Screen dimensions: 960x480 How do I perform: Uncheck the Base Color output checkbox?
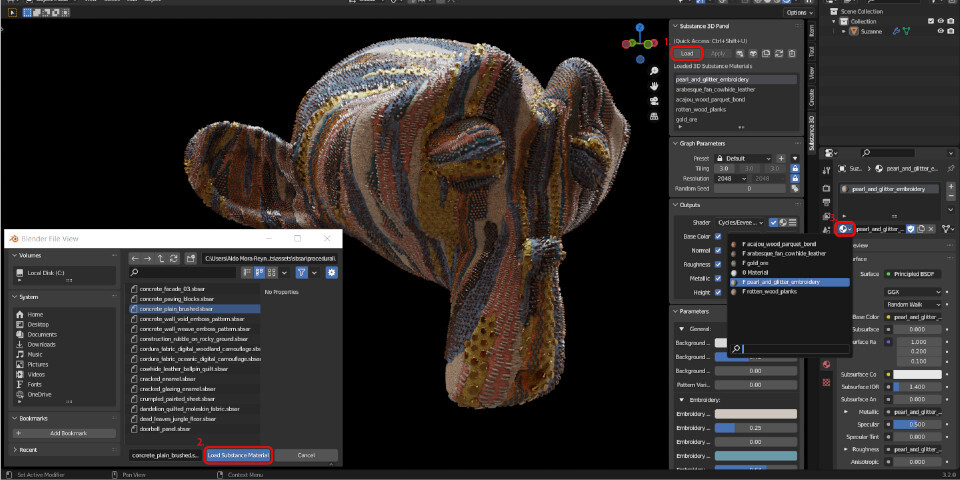718,236
